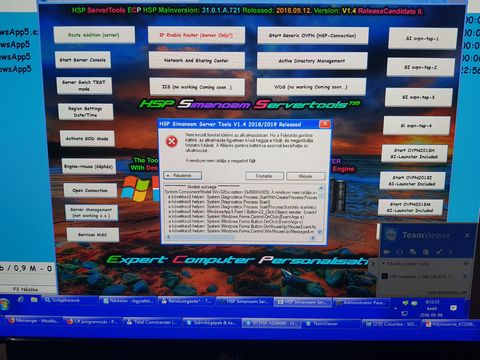This screenshot has width=480, height=360.
Task: Click Activate GOD Mode button
Action: tap(87, 139)
